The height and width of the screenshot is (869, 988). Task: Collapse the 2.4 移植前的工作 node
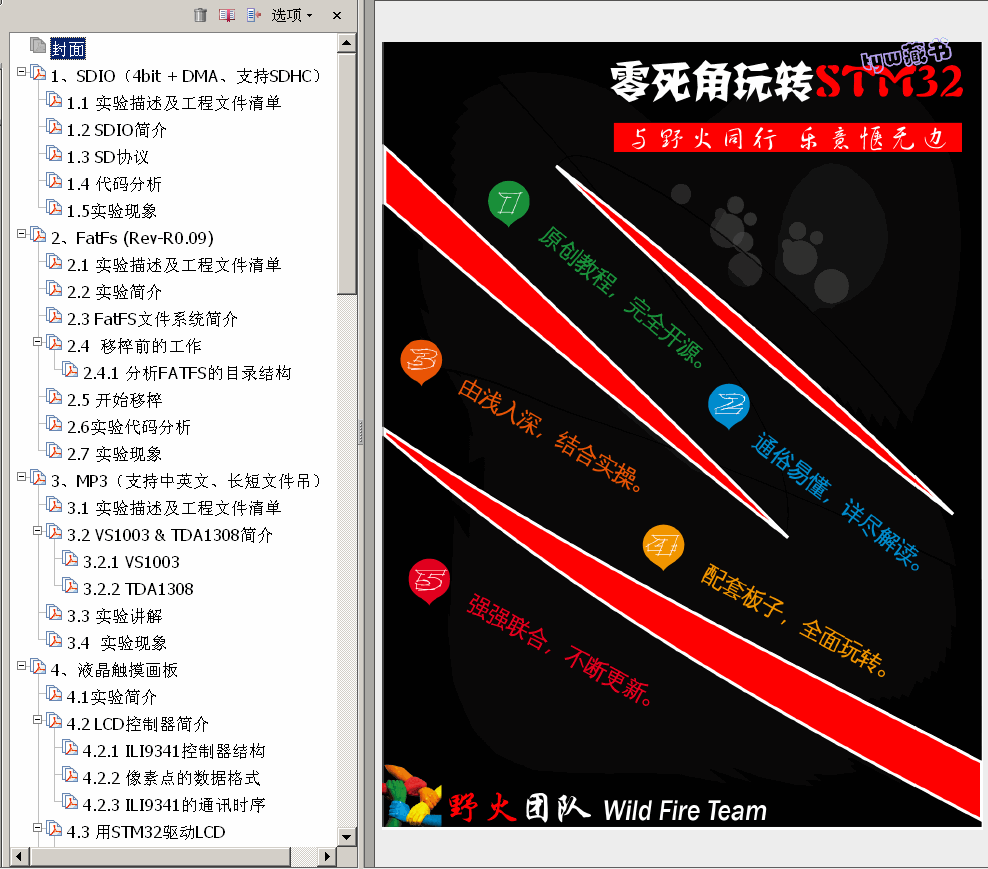point(37,342)
